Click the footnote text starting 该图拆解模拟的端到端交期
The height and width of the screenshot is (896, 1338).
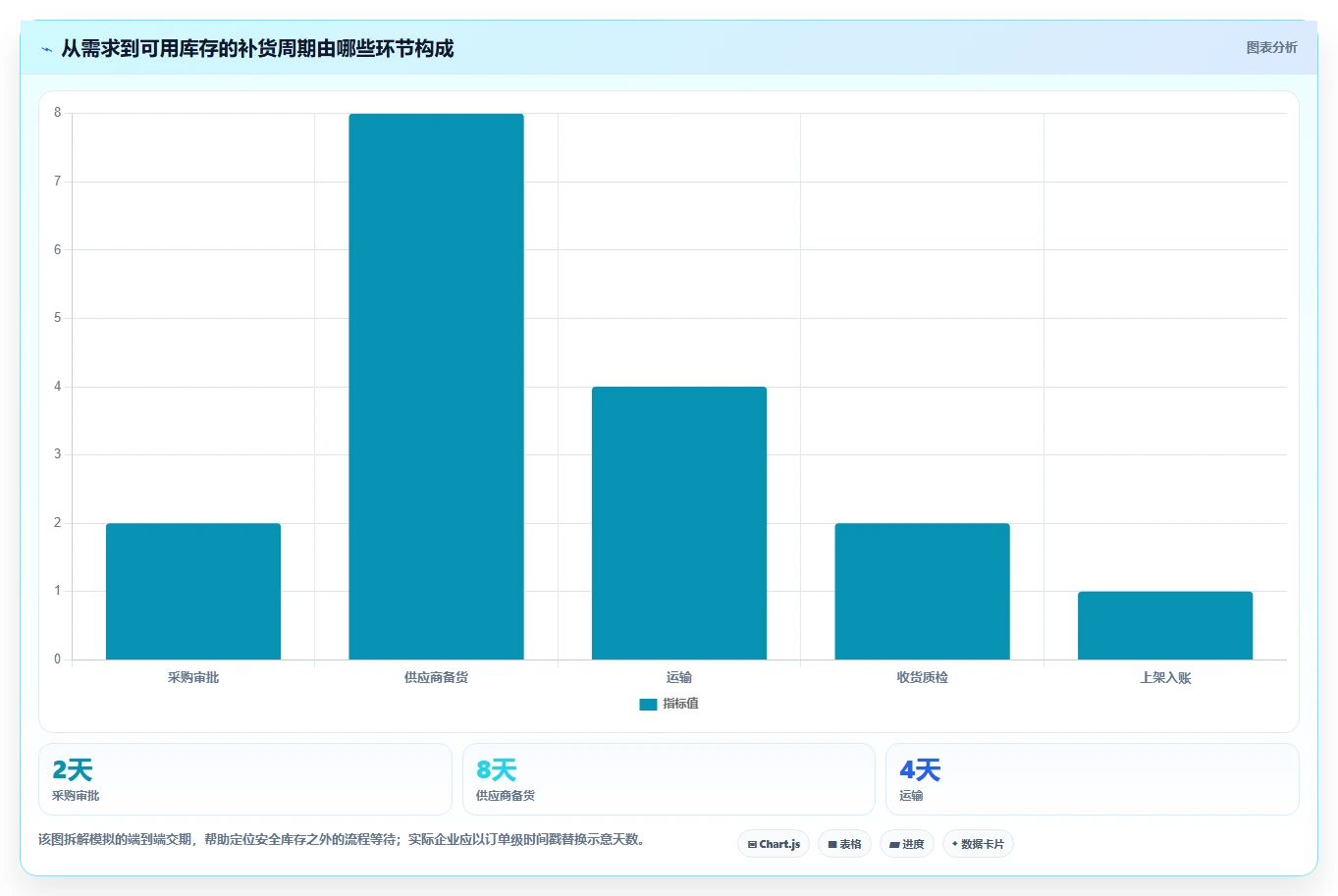[x=342, y=839]
